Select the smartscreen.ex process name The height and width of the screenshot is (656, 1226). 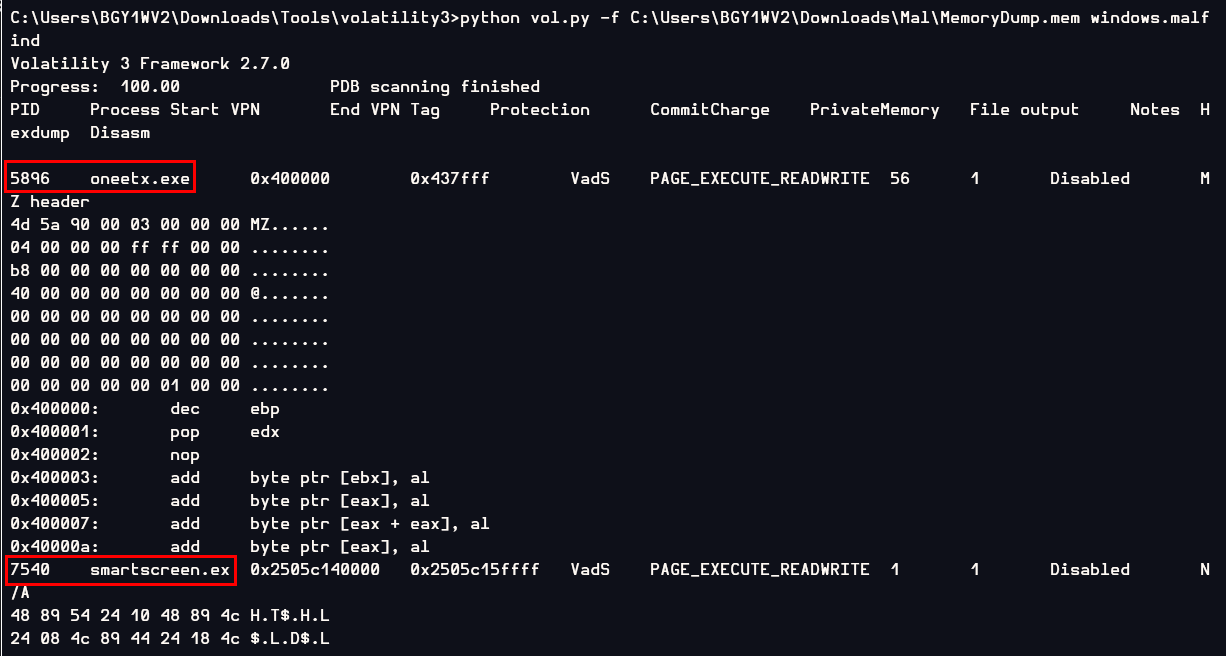coord(159,569)
